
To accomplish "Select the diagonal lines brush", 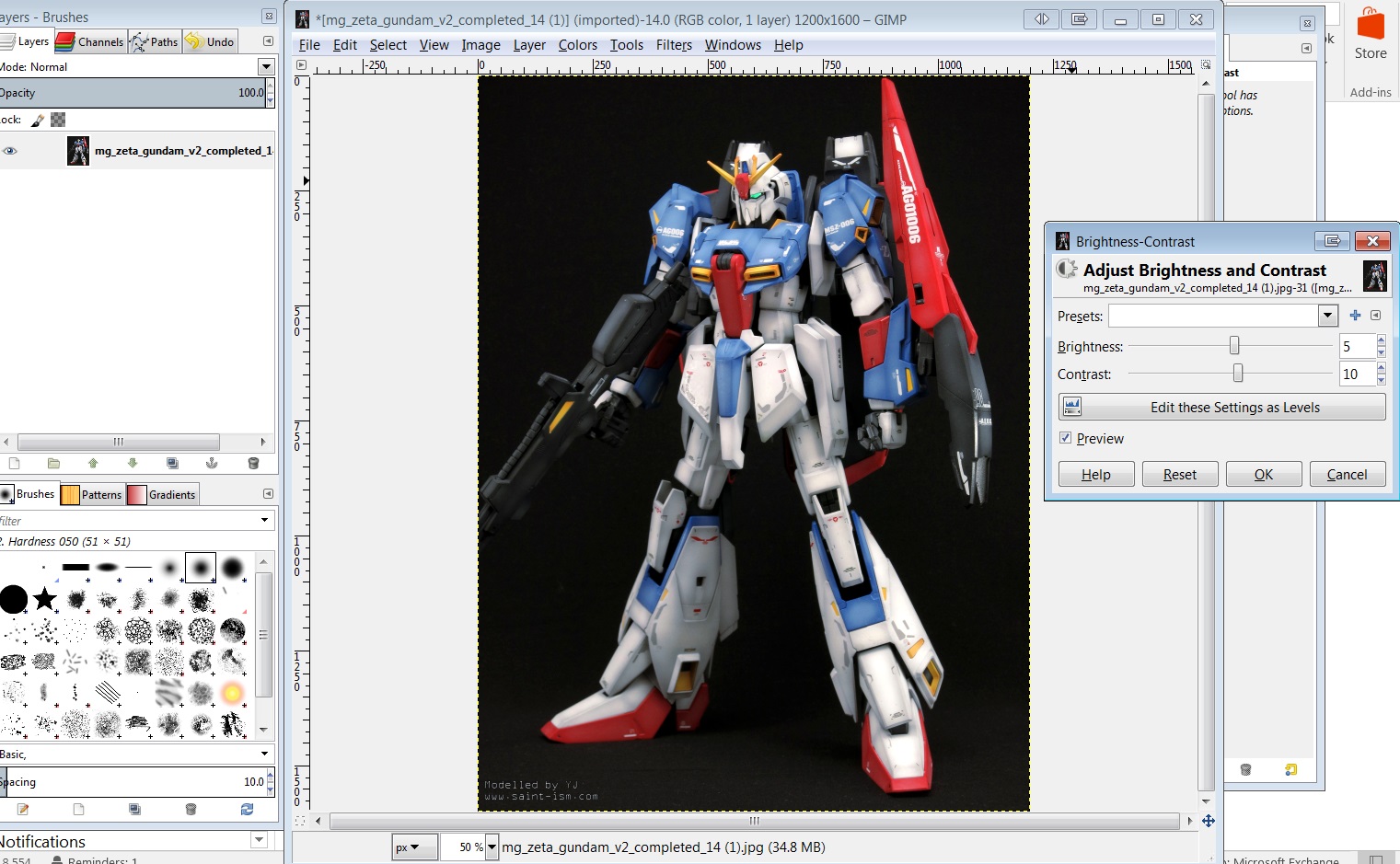I will pos(108,693).
